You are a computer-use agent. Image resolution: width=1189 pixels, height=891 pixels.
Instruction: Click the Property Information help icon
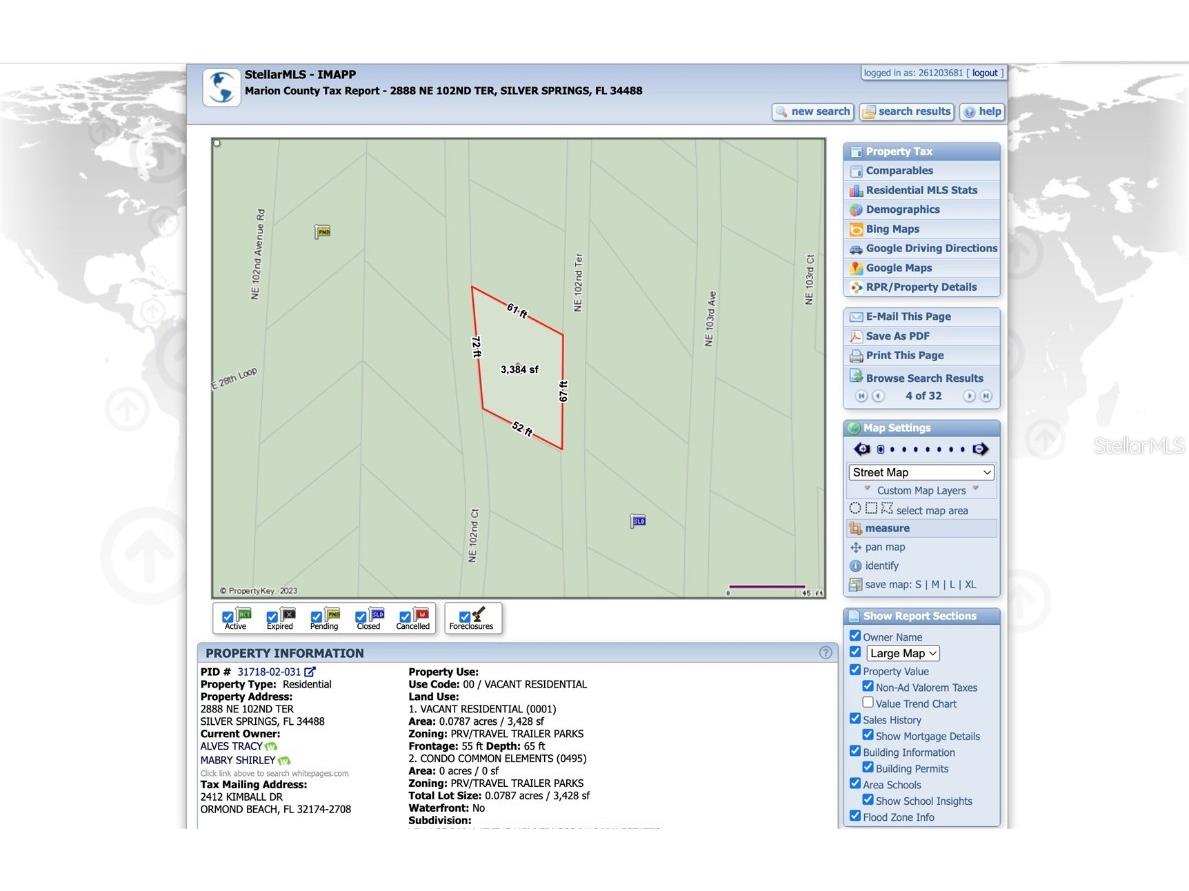point(825,653)
